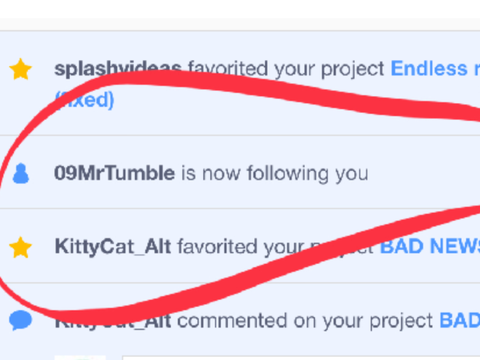Click "favorited your project" text in splashvideas row
The image size is (480, 360).
click(x=286, y=69)
